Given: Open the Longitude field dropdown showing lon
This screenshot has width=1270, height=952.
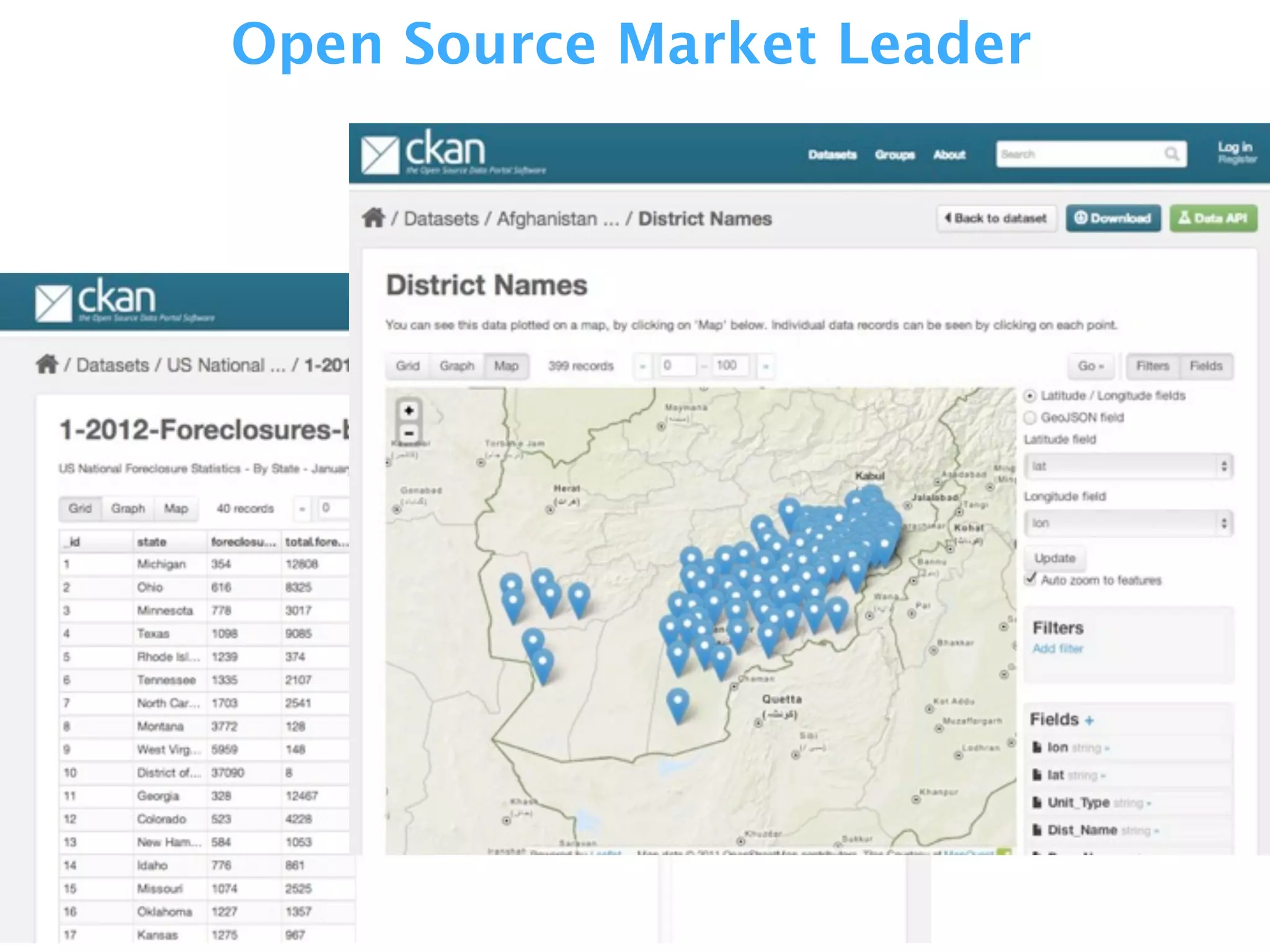Looking at the screenshot, I should (1129, 523).
